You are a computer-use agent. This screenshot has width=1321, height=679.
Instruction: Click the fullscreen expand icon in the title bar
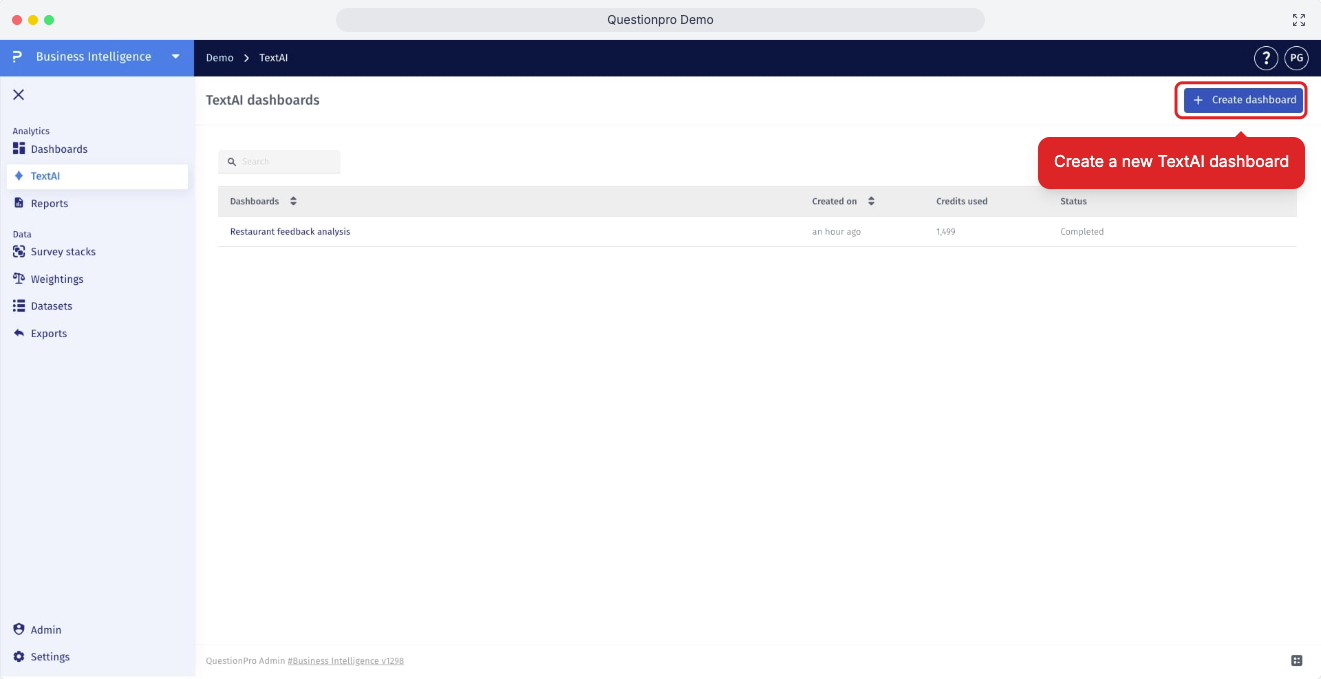(x=1299, y=20)
